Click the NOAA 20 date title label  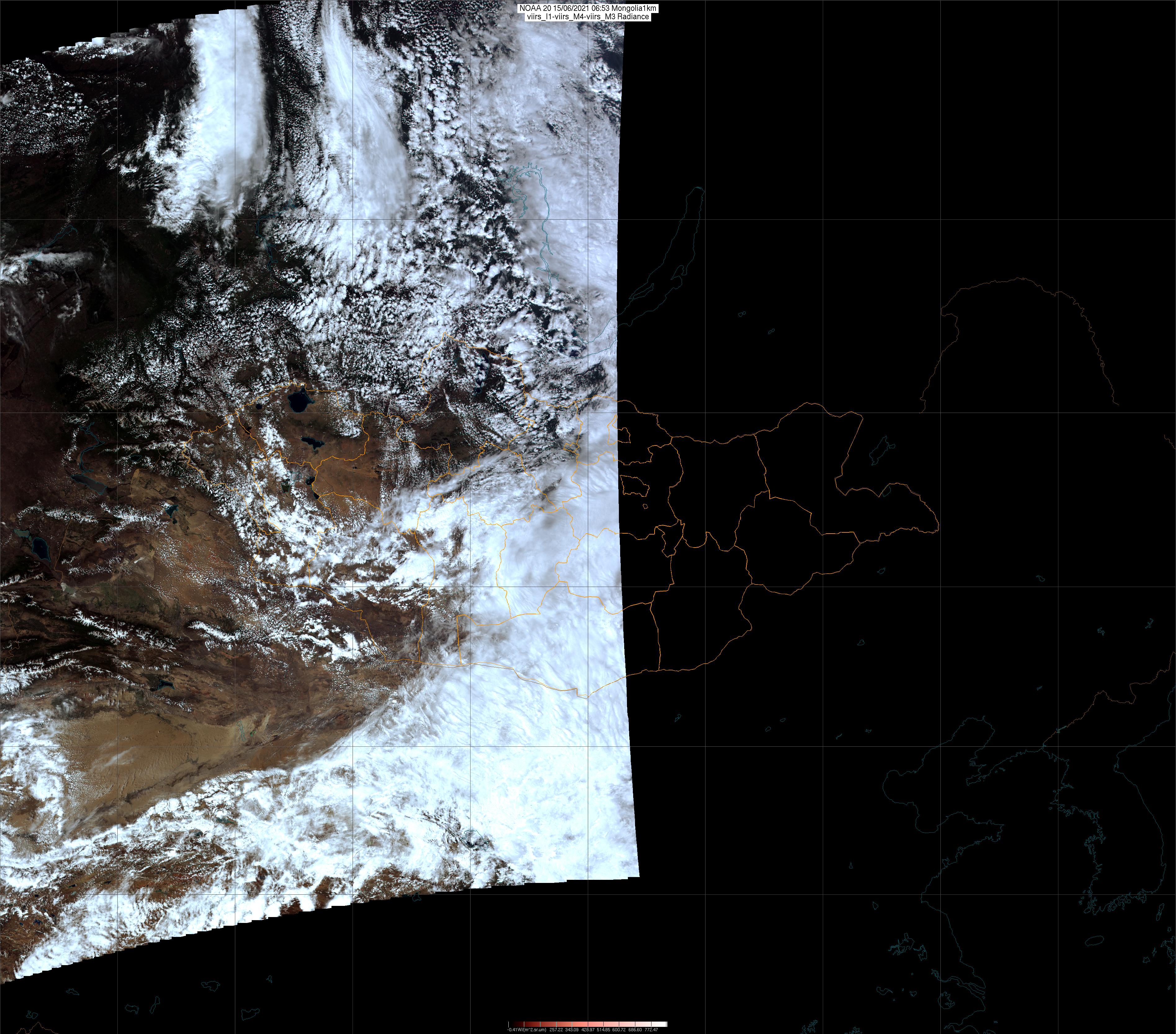coord(588,9)
